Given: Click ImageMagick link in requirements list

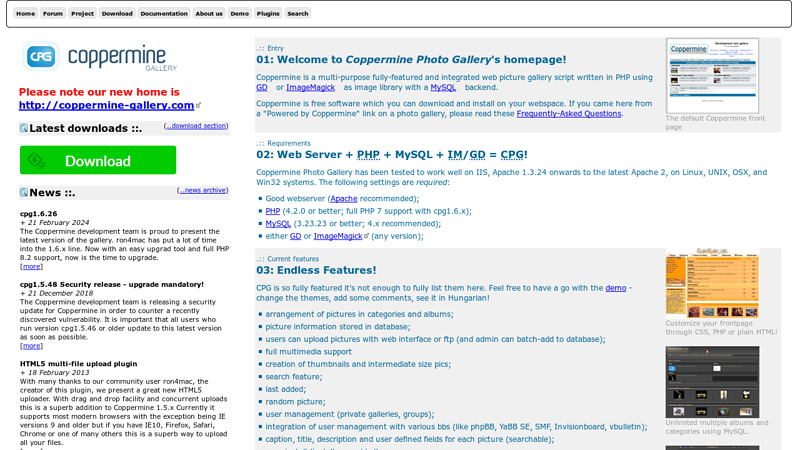Looking at the screenshot, I should [x=338, y=236].
